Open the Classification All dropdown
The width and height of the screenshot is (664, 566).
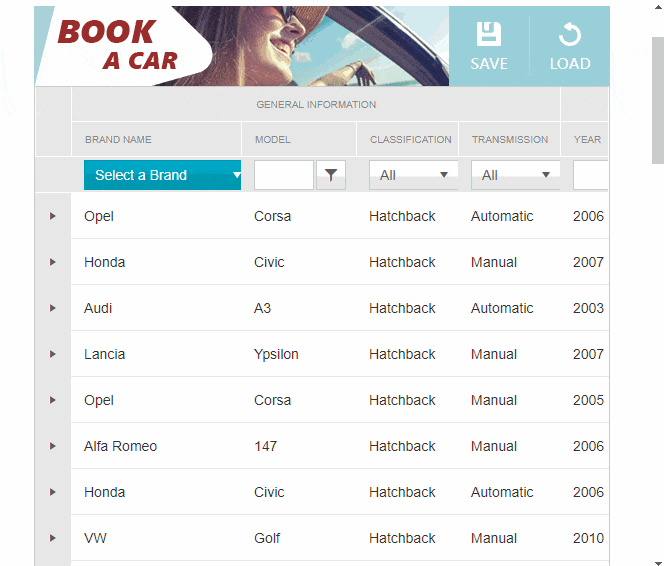coord(413,175)
